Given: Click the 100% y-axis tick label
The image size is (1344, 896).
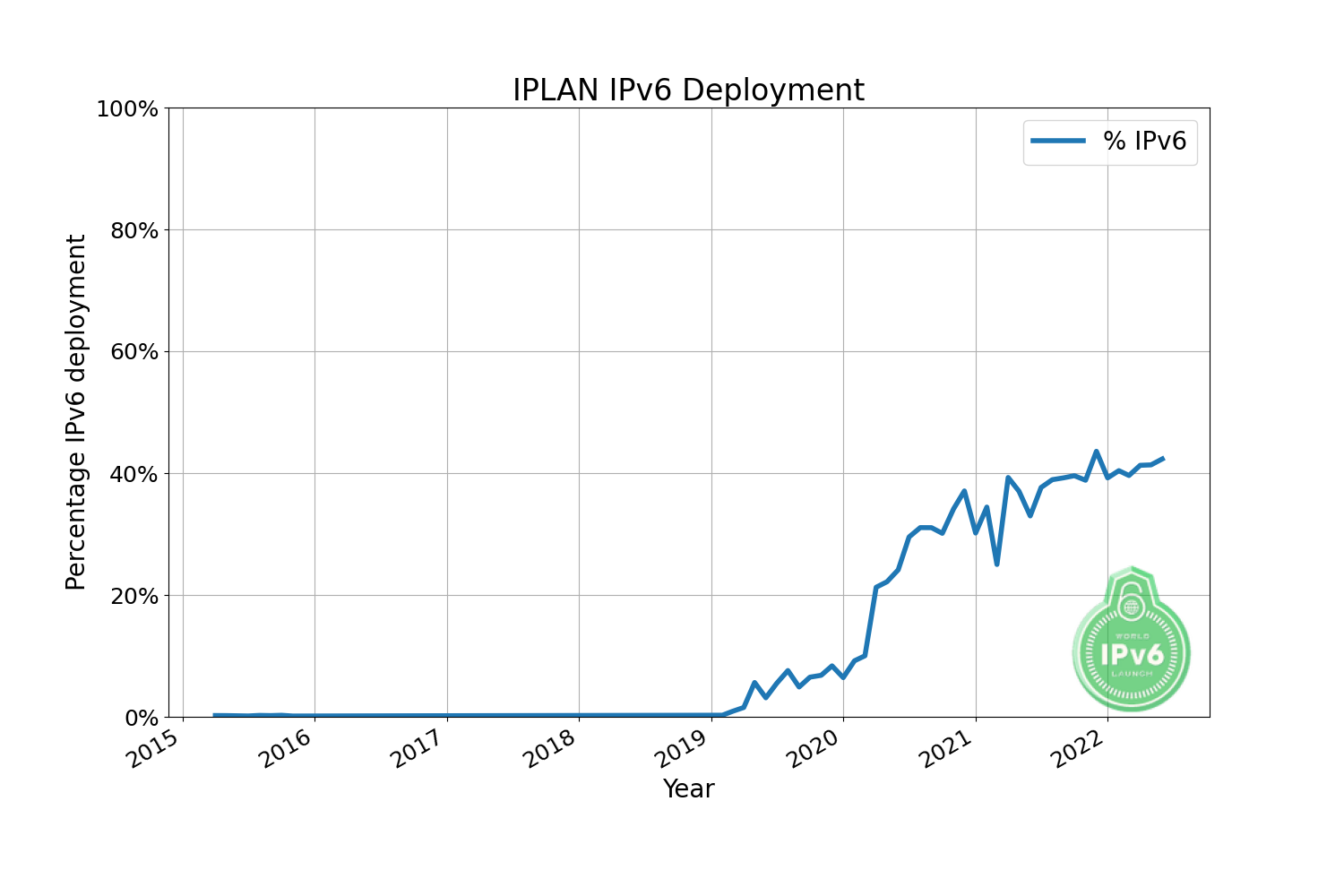Looking at the screenshot, I should pyautogui.click(x=126, y=109).
